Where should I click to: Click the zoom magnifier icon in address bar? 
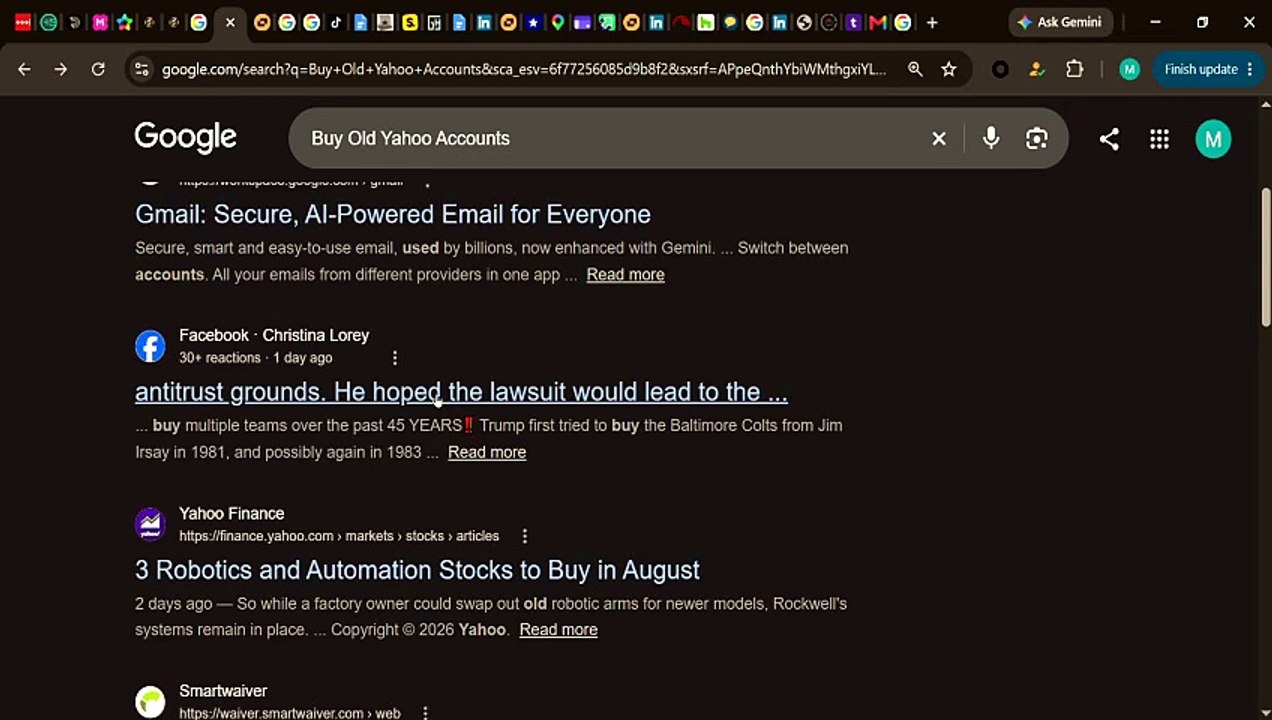915,69
